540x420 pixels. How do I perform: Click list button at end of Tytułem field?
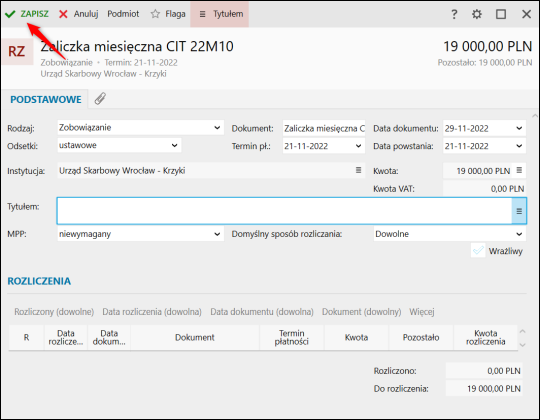point(519,211)
